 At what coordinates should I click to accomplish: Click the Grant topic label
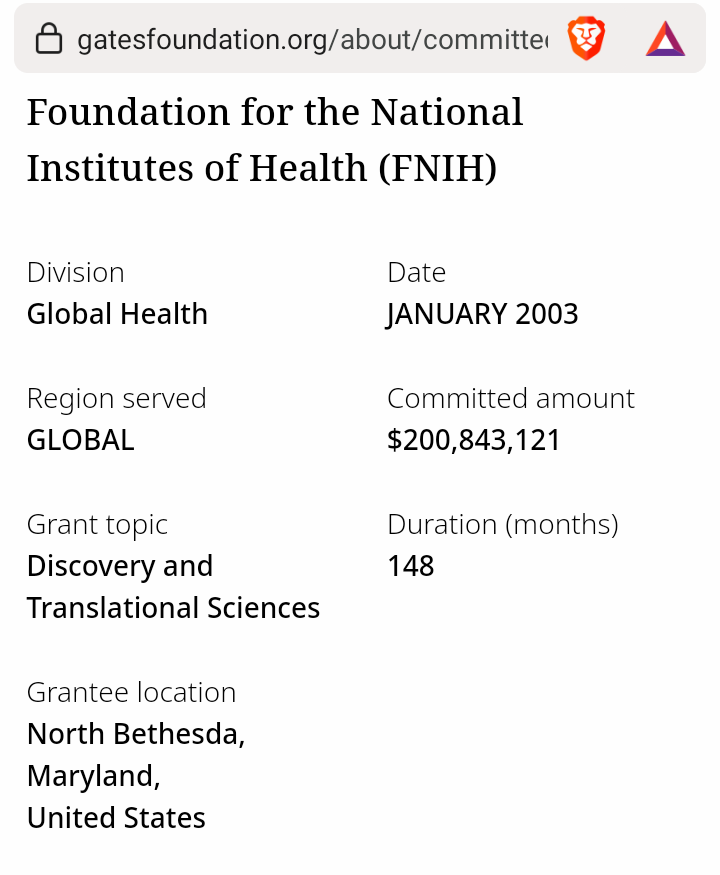(97, 524)
